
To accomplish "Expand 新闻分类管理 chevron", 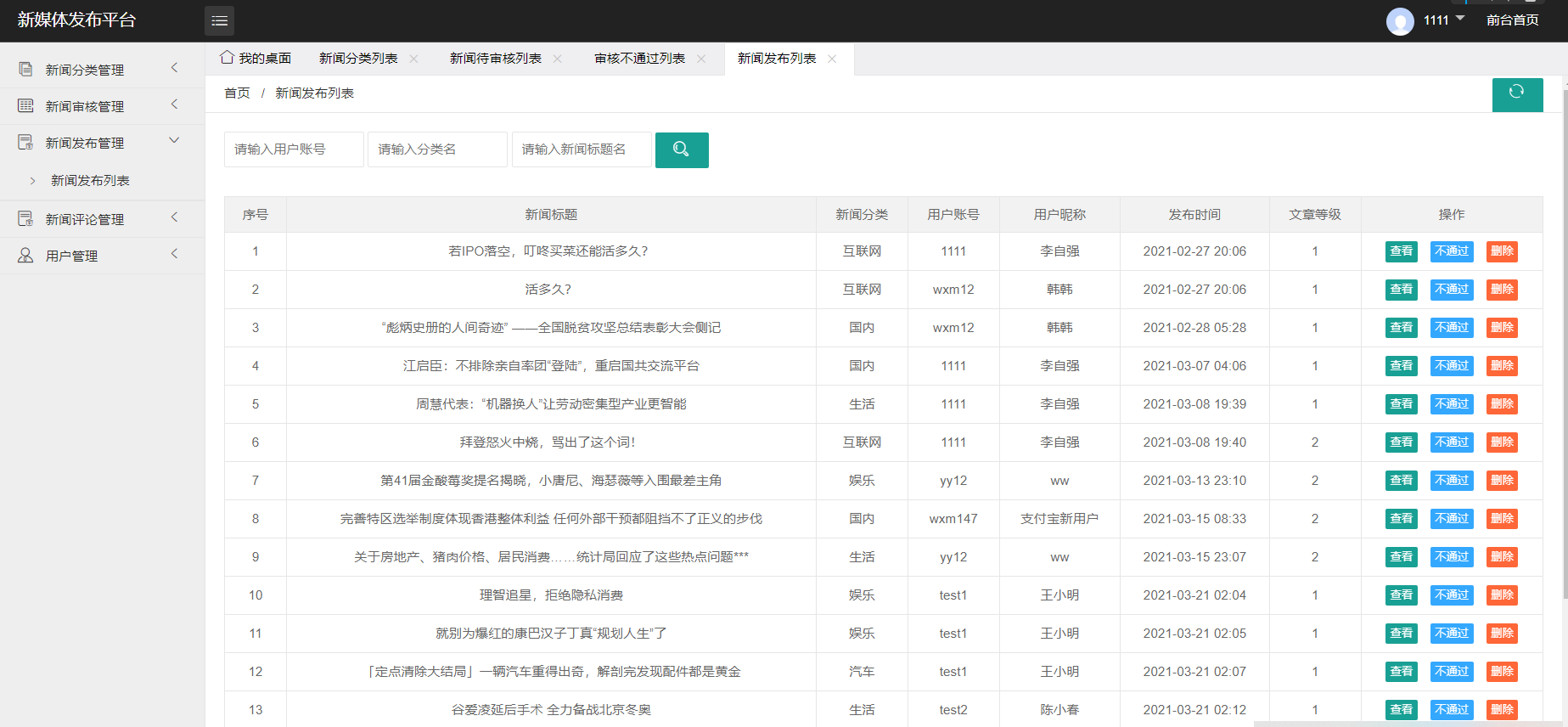I will coord(175,68).
